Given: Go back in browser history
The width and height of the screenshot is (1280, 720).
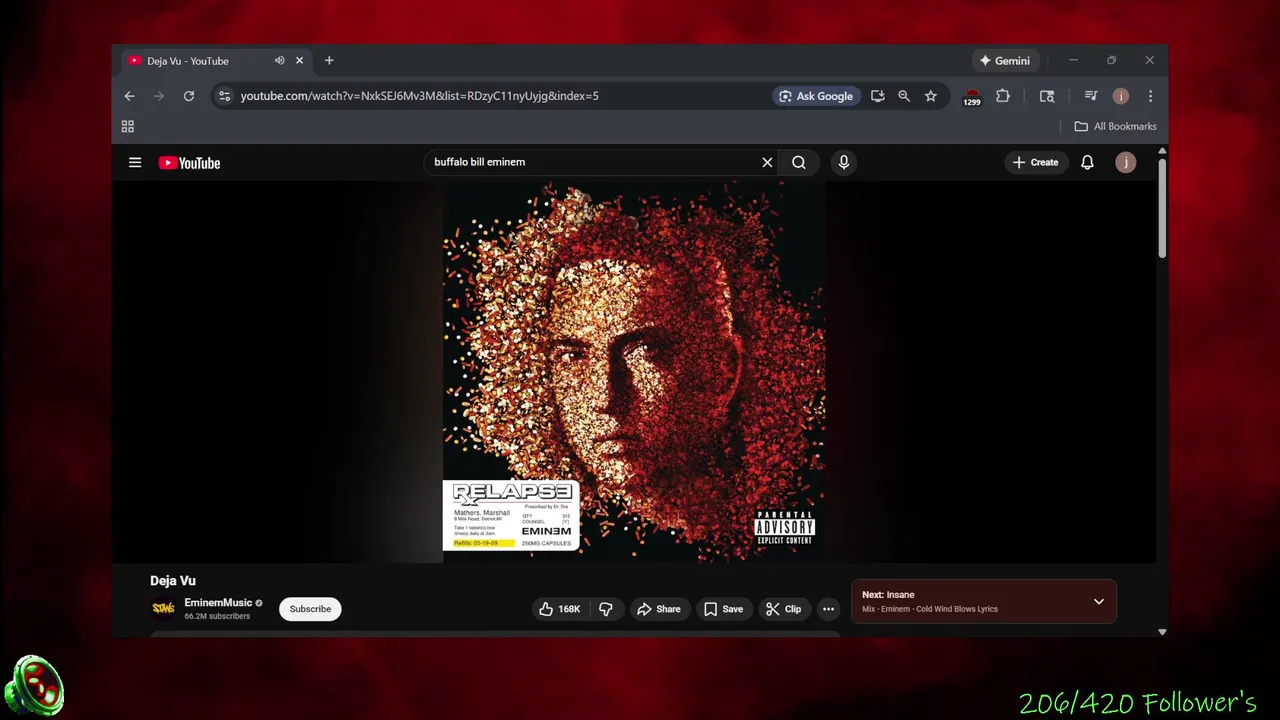Looking at the screenshot, I should [x=129, y=96].
